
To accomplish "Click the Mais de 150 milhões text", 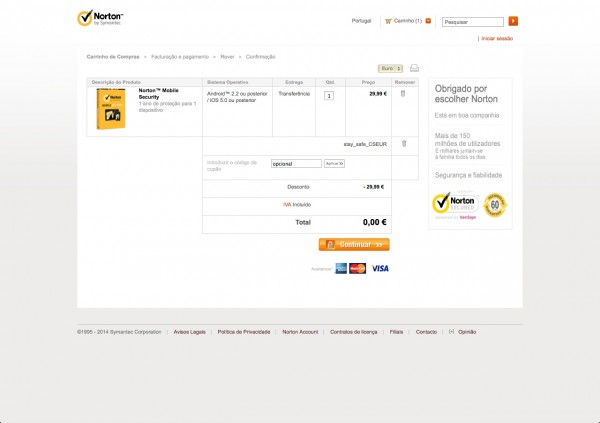I will click(x=467, y=139).
